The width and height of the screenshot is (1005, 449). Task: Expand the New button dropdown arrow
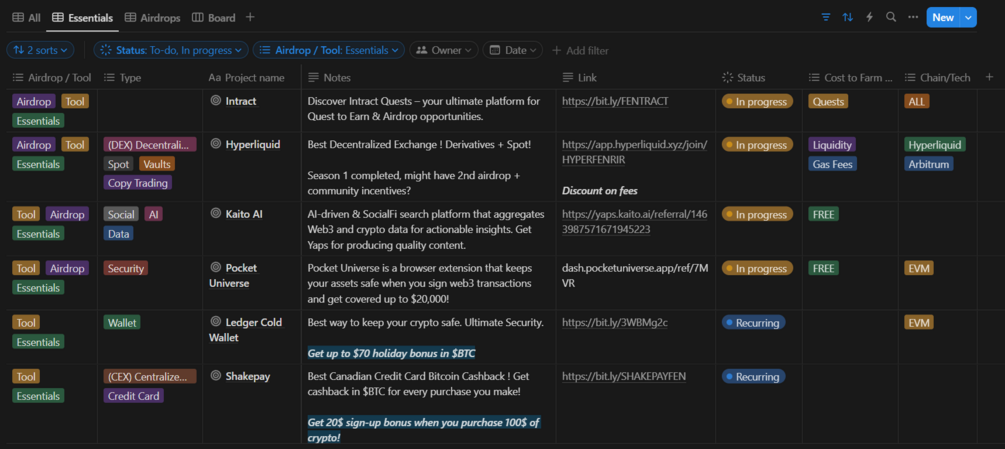[968, 17]
